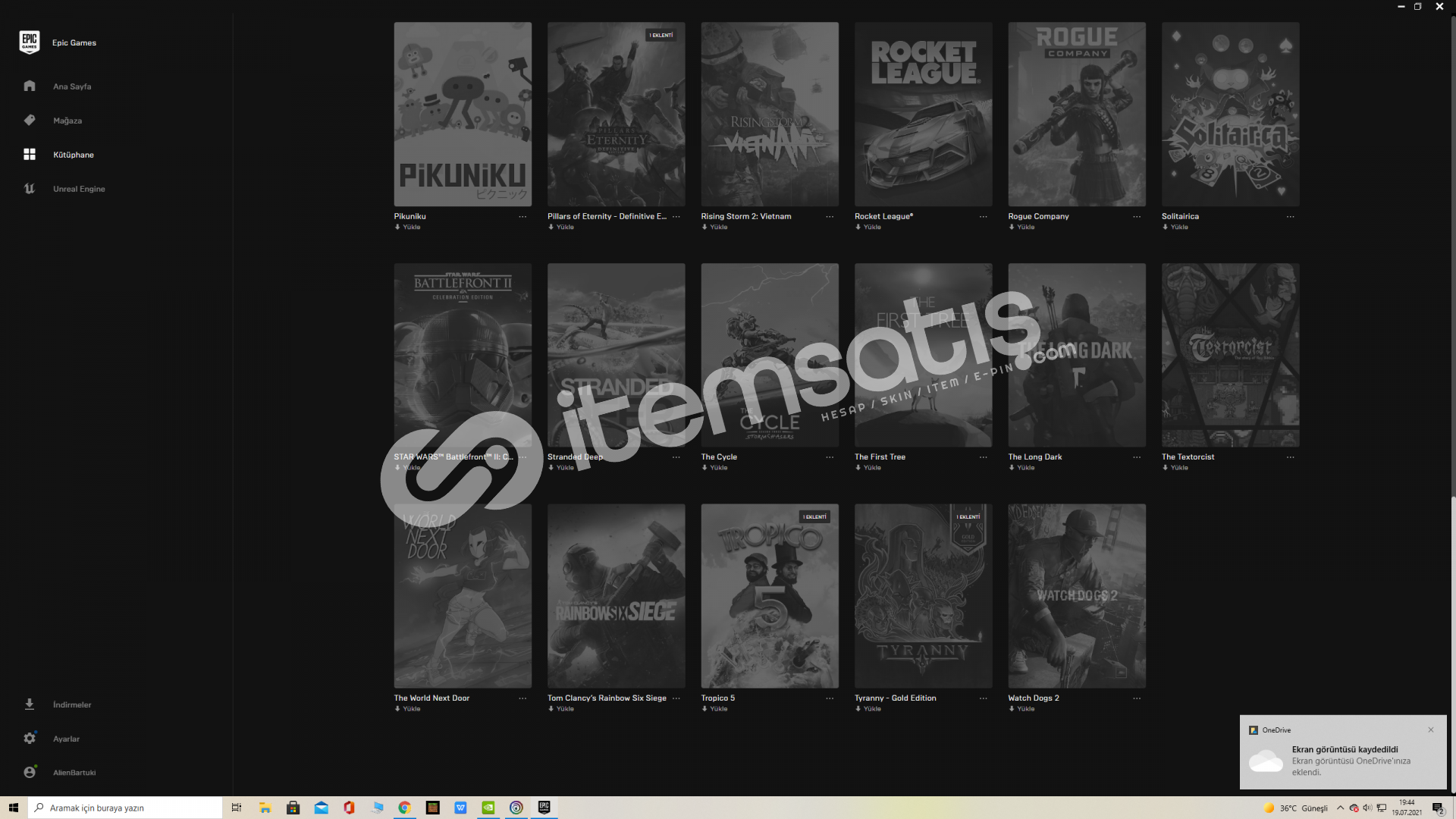The image size is (1456, 819).
Task: Click the Stranded Deep title text
Action: 576,457
